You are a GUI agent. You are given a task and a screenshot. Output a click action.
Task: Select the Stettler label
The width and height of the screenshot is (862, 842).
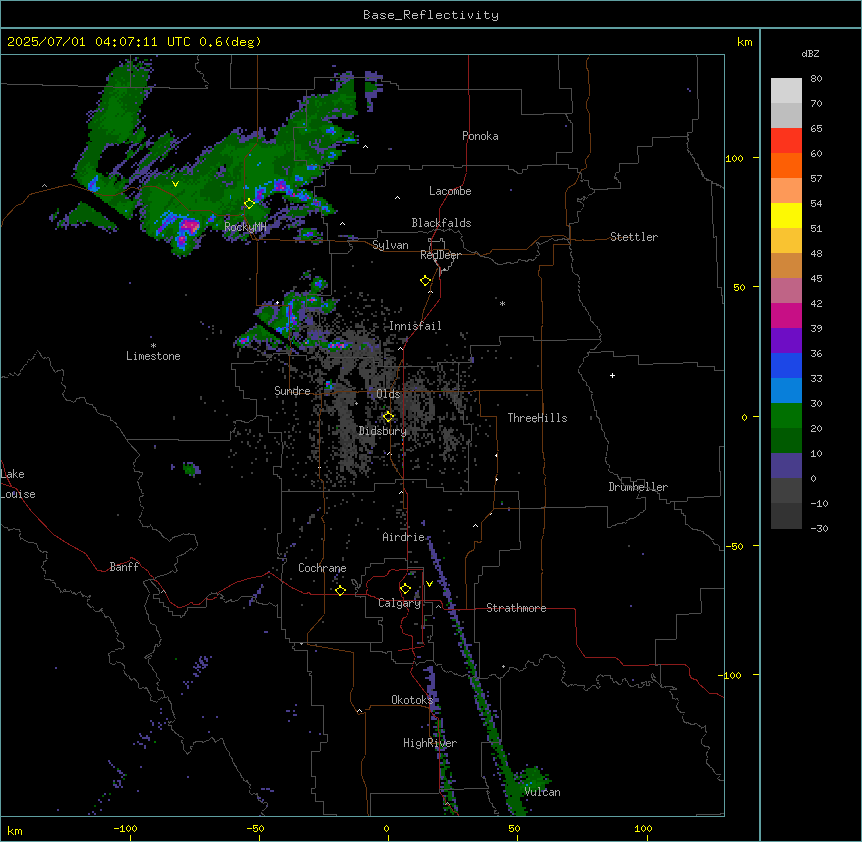pyautogui.click(x=634, y=237)
